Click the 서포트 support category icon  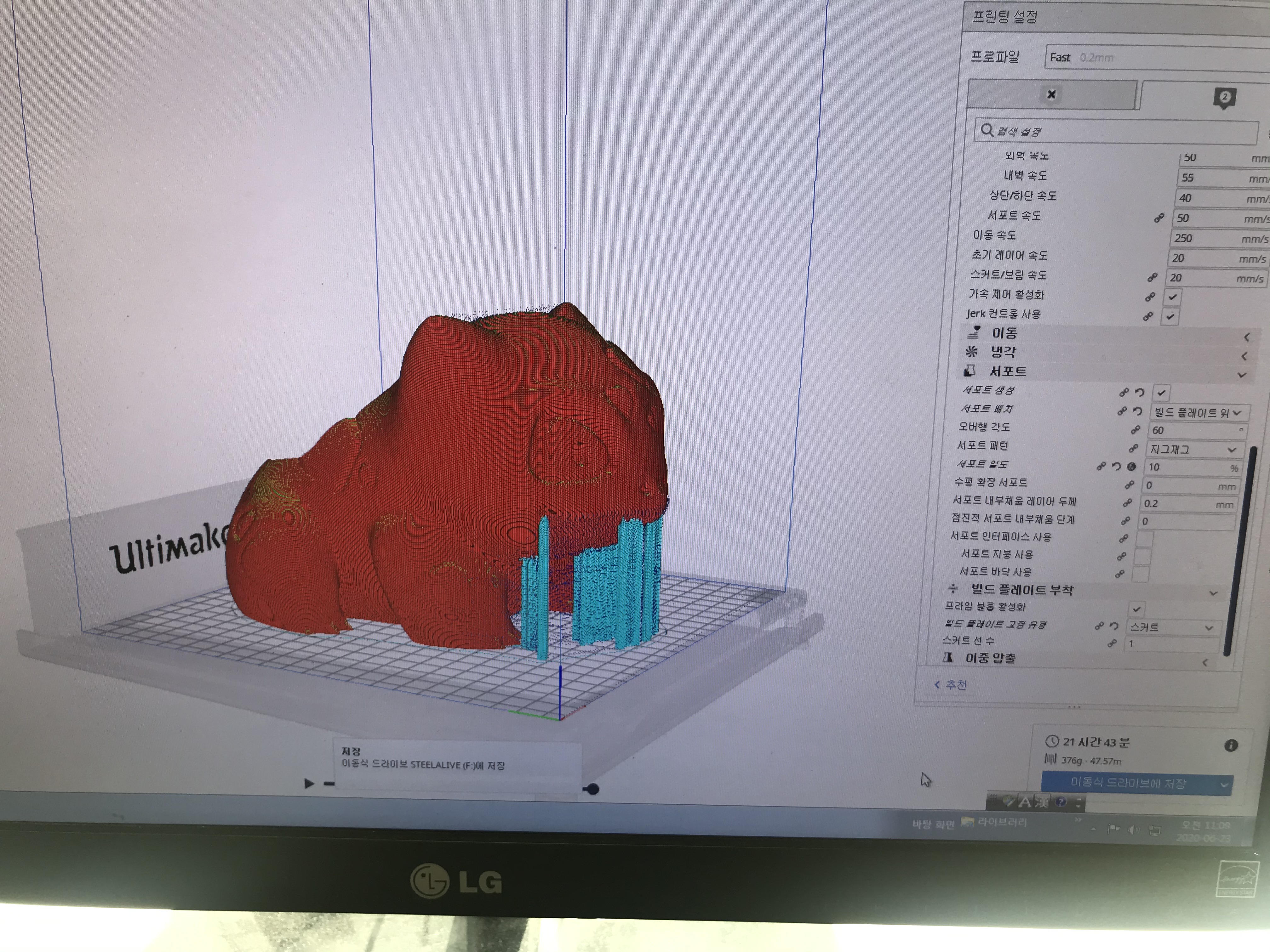click(x=970, y=371)
